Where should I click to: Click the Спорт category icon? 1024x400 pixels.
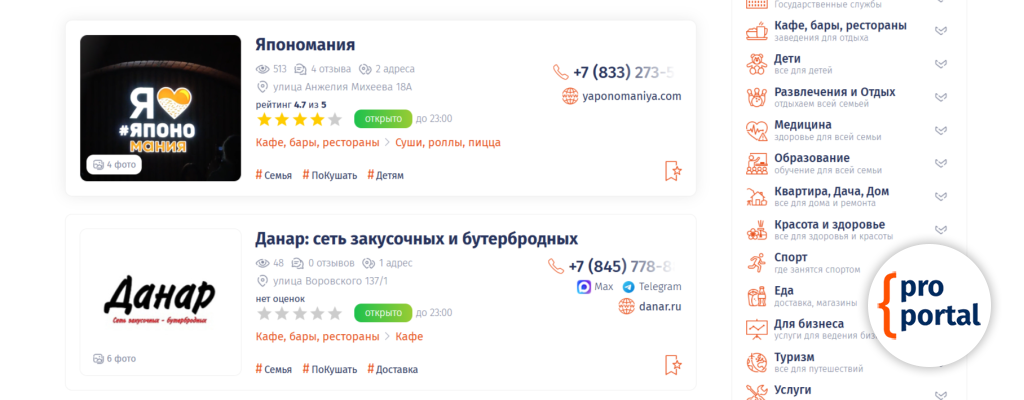(x=757, y=263)
